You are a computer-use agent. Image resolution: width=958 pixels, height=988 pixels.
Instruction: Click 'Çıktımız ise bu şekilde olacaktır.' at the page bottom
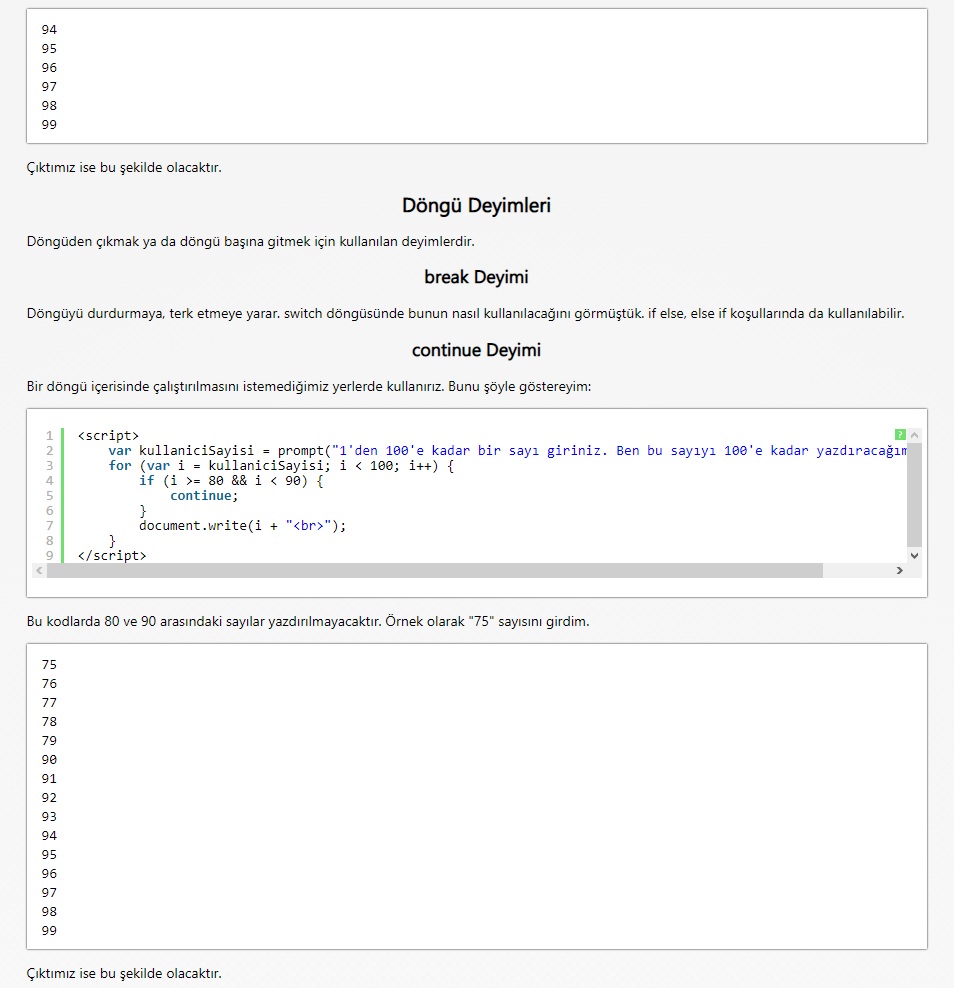(x=124, y=974)
